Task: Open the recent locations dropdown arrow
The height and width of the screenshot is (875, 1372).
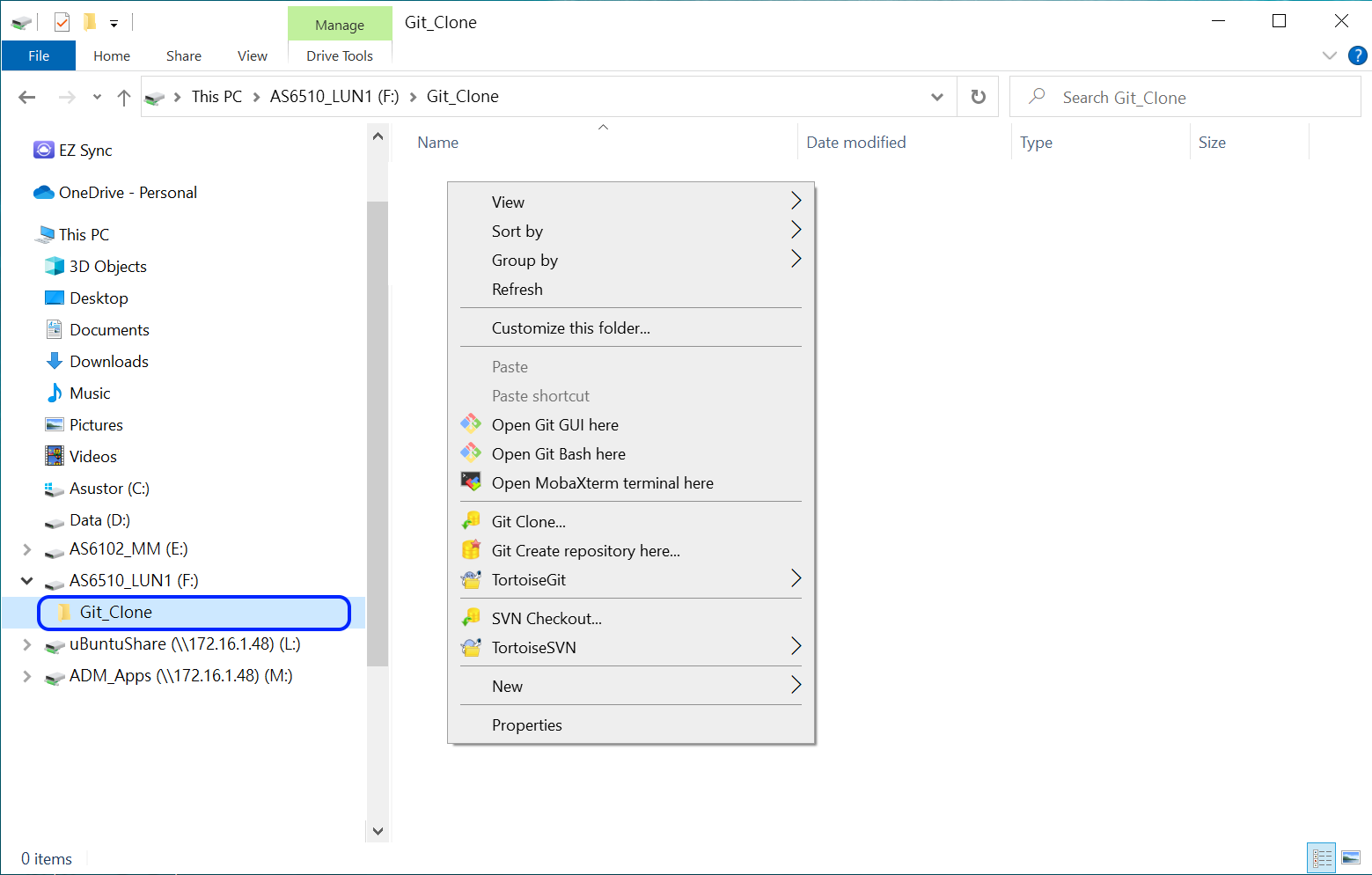Action: [x=97, y=97]
